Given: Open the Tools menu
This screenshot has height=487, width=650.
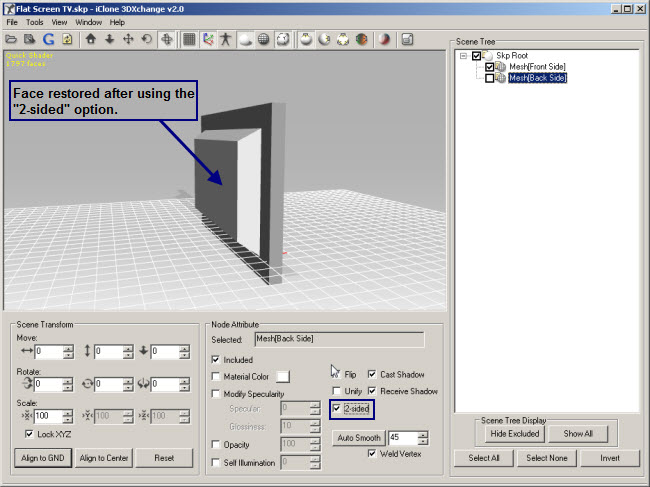Looking at the screenshot, I should (35, 22).
